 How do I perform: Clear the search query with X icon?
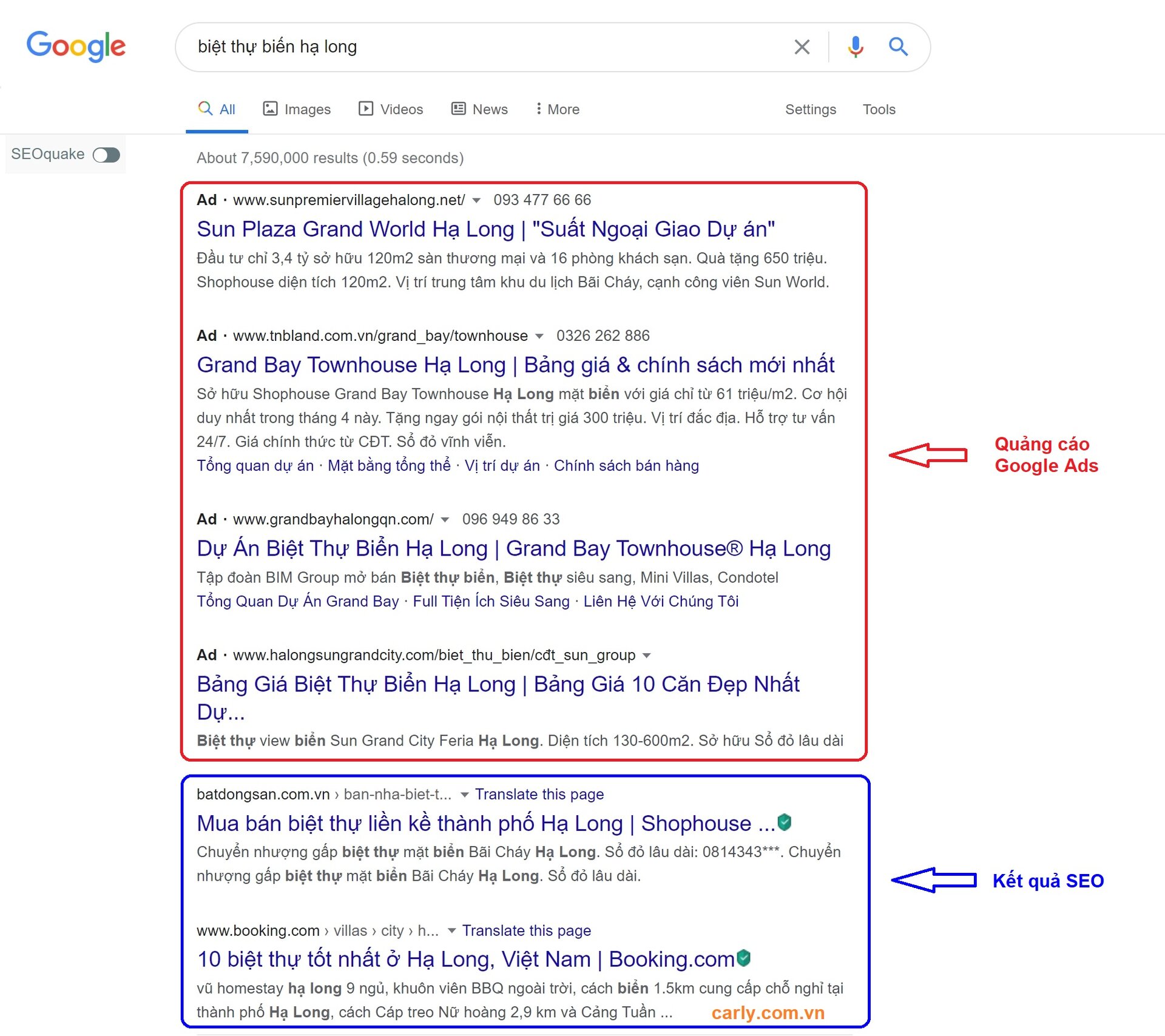tap(802, 47)
